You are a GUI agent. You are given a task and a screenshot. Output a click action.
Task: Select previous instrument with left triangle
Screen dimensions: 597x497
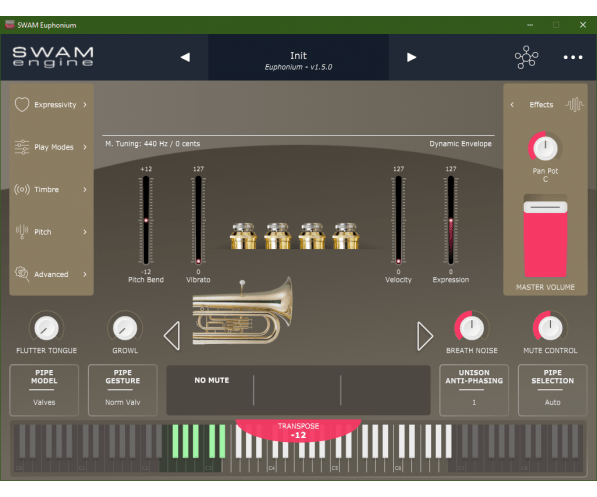172,336
